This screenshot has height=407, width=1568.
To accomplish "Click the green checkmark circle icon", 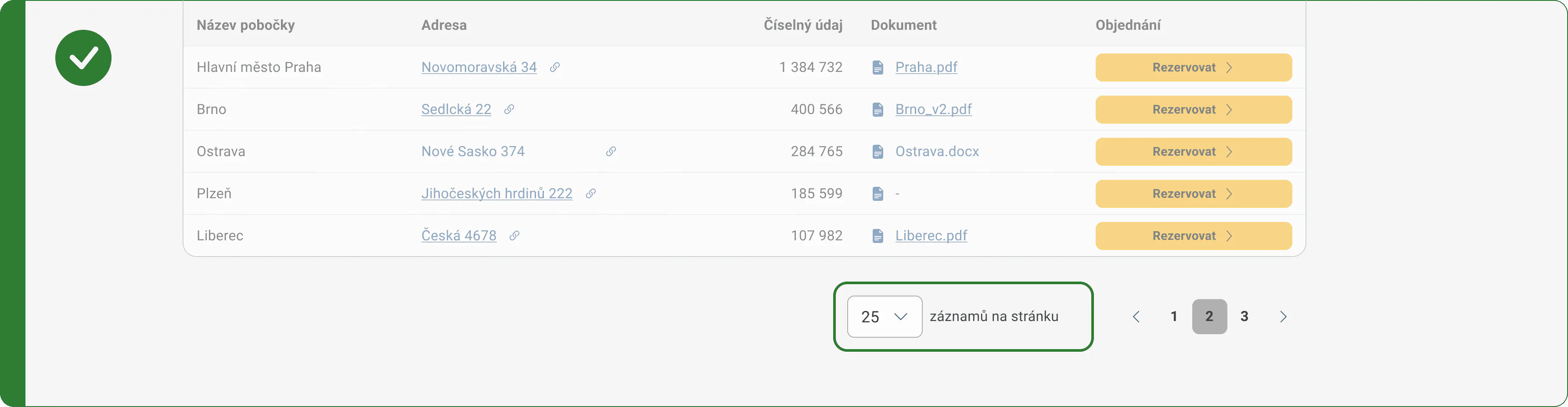I will point(83,58).
